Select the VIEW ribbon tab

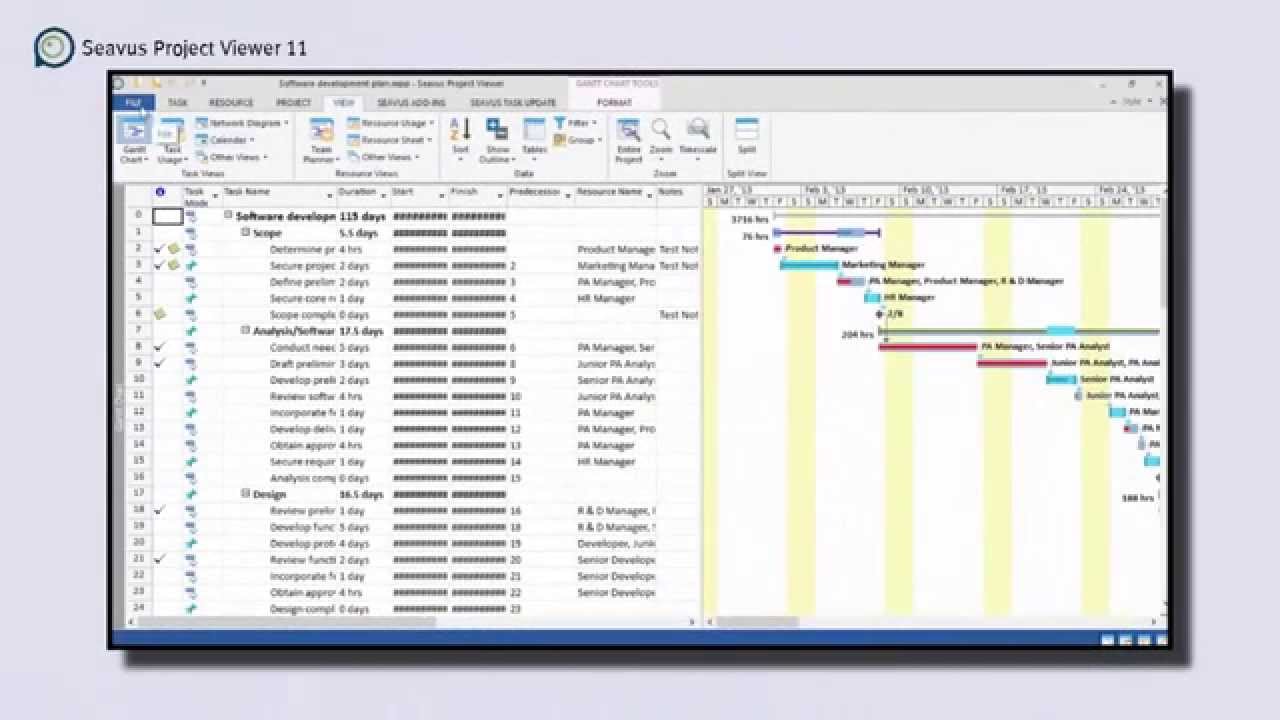point(344,102)
